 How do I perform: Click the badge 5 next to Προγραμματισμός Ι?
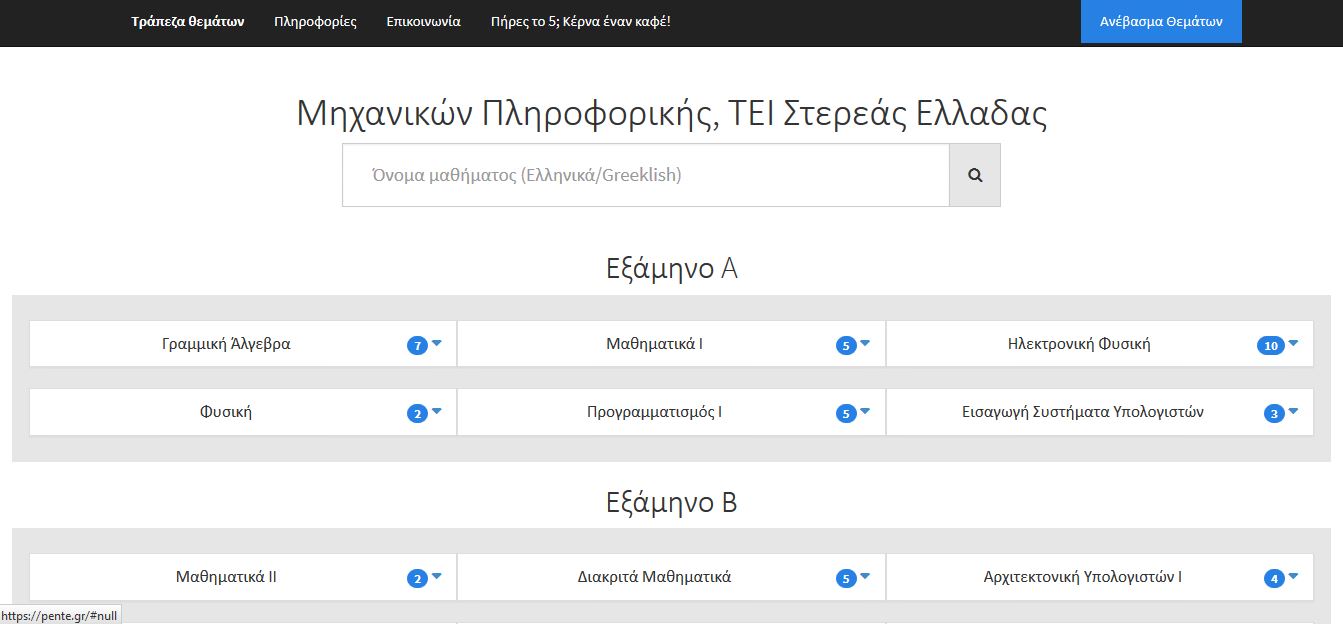(x=846, y=414)
